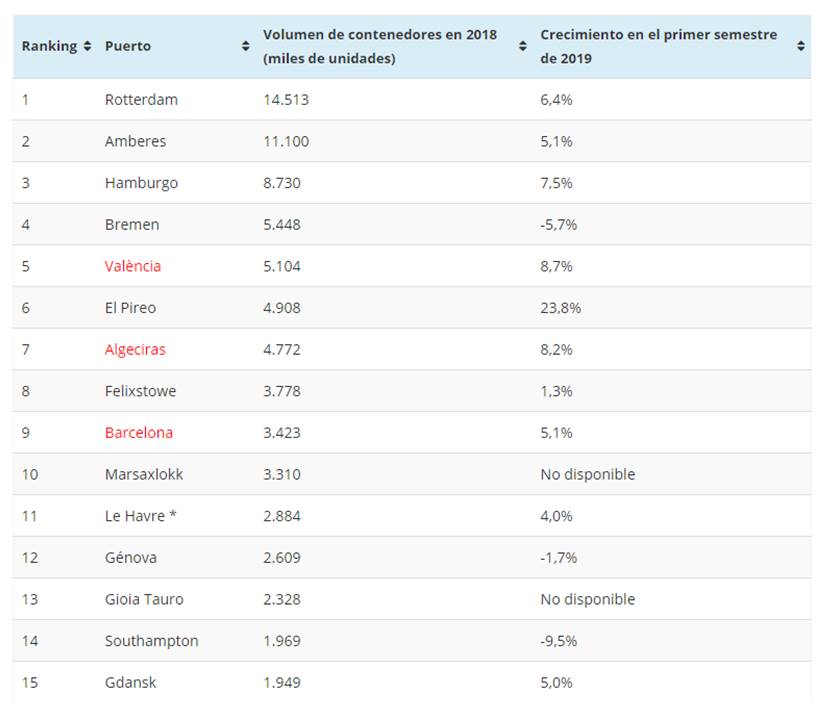Click the sort arrows beside Ranking
The height and width of the screenshot is (709, 826).
[88, 47]
